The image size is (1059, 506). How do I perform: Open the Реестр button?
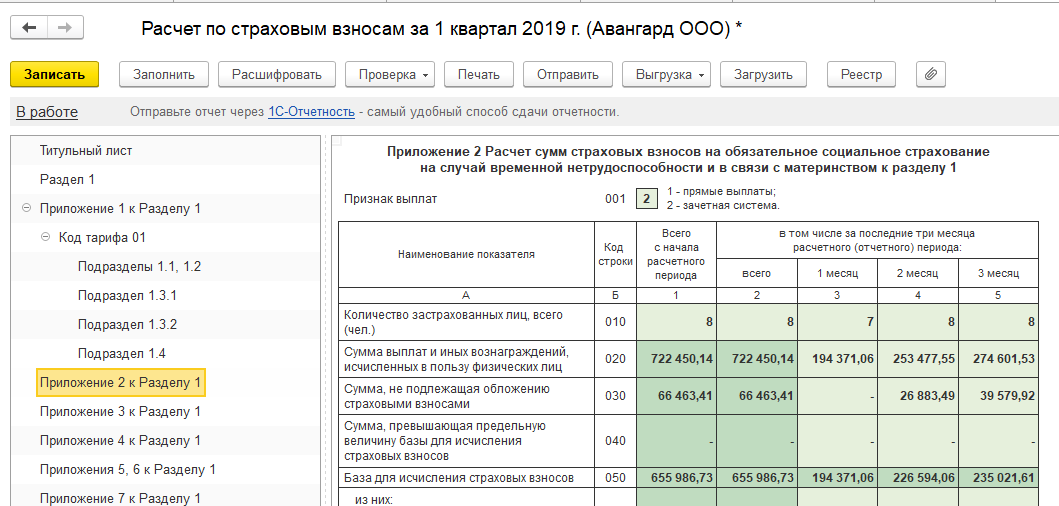(x=860, y=74)
